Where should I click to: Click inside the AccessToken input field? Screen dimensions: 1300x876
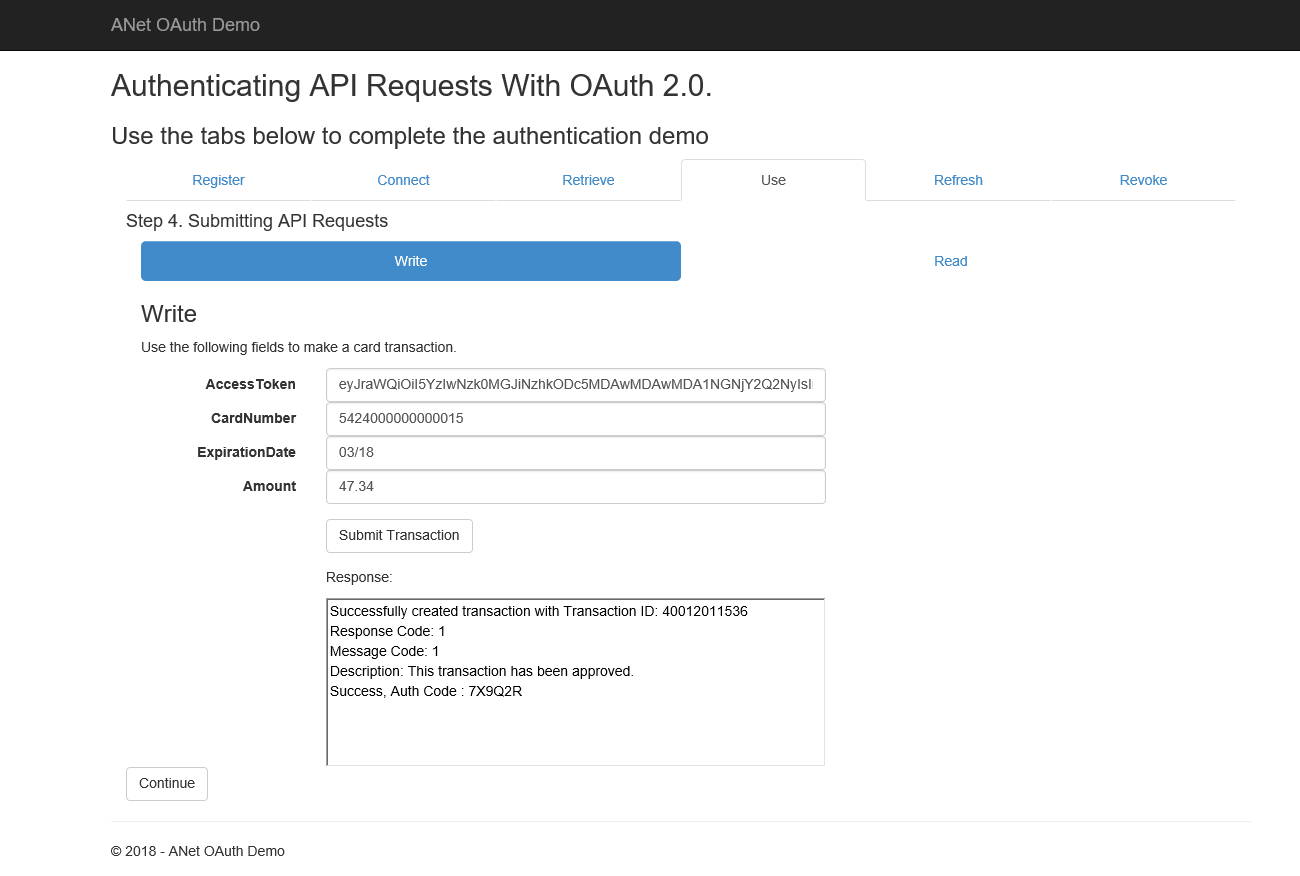coord(575,384)
